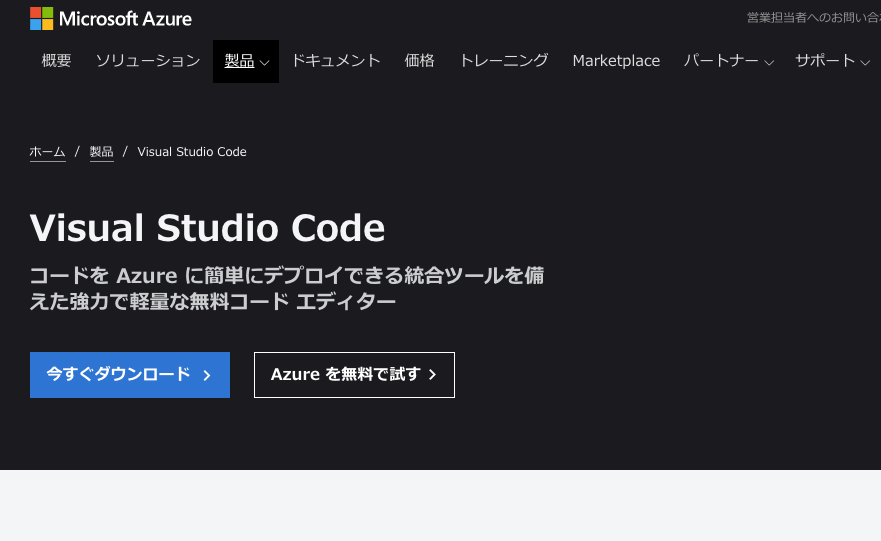This screenshot has width=881, height=541.
Task: Click the Visual Studio Code page heading
Action: click(207, 228)
